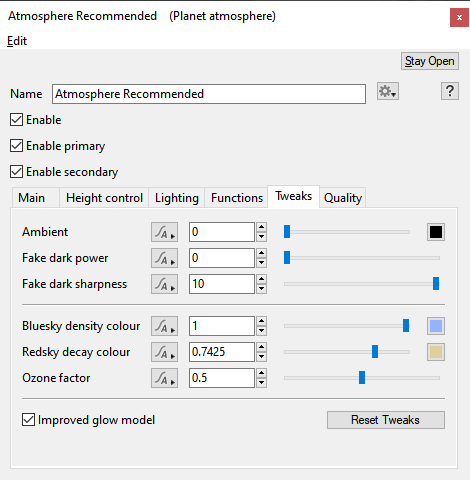Open Ambient animation/function button
The height and width of the screenshot is (480, 470).
(164, 232)
